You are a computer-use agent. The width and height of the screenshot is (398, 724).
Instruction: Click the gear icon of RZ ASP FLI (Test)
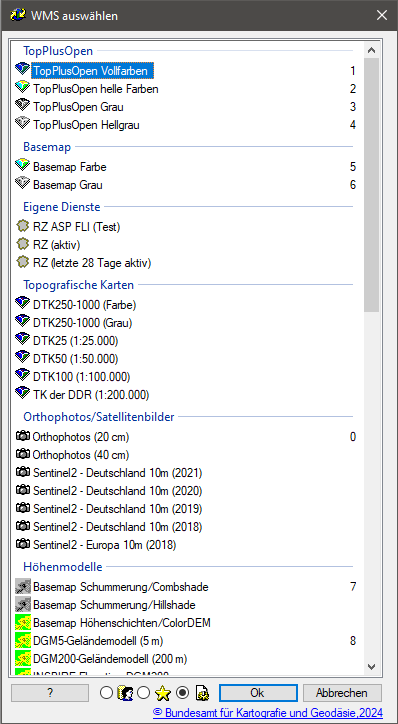pos(22,226)
